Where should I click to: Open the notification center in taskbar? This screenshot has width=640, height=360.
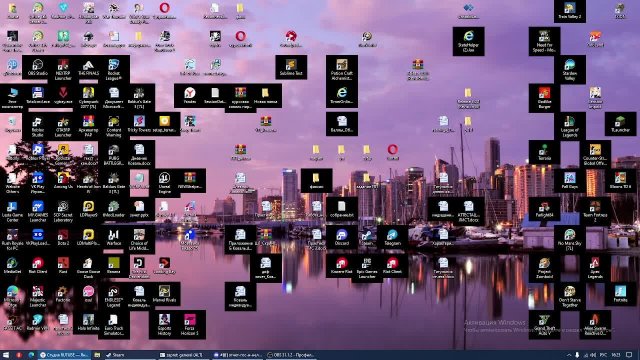pos(629,355)
